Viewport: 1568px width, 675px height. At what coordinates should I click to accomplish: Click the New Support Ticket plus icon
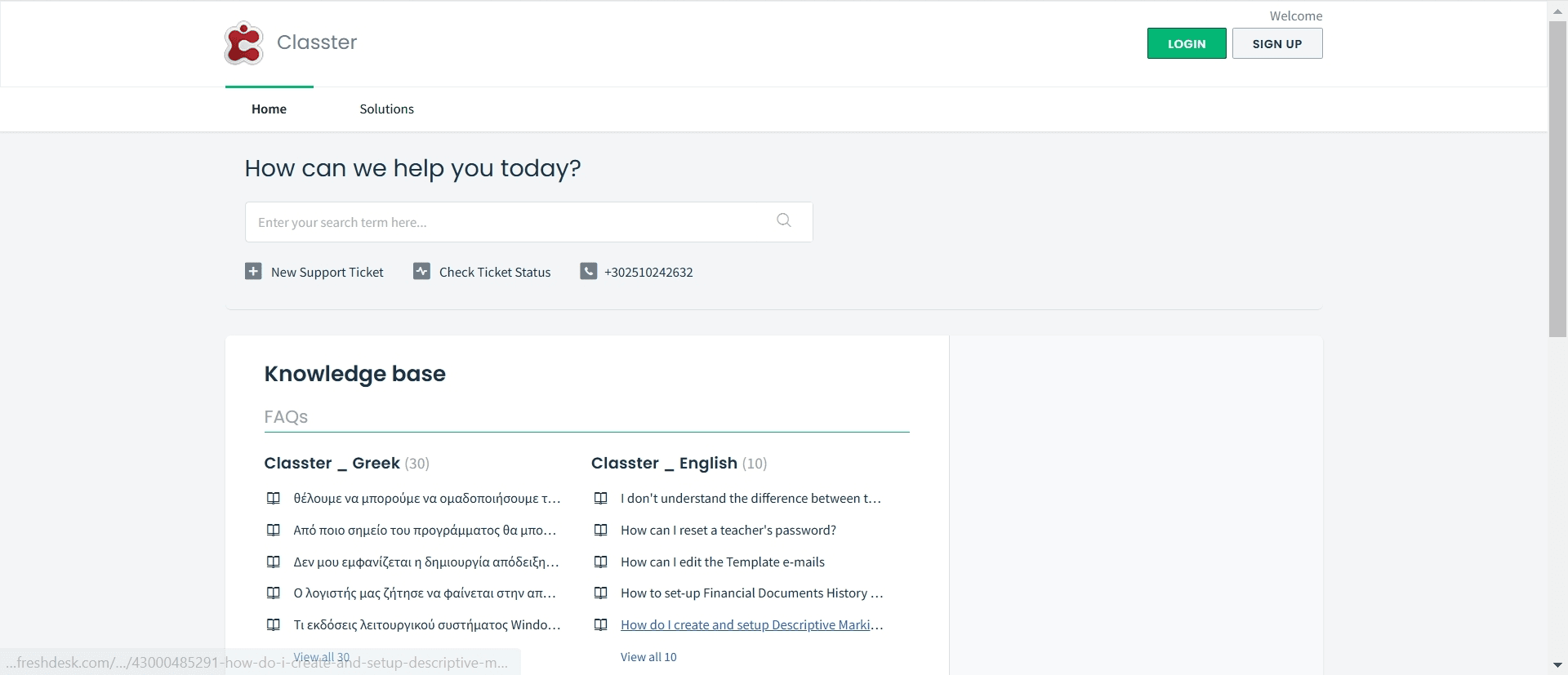tap(253, 271)
